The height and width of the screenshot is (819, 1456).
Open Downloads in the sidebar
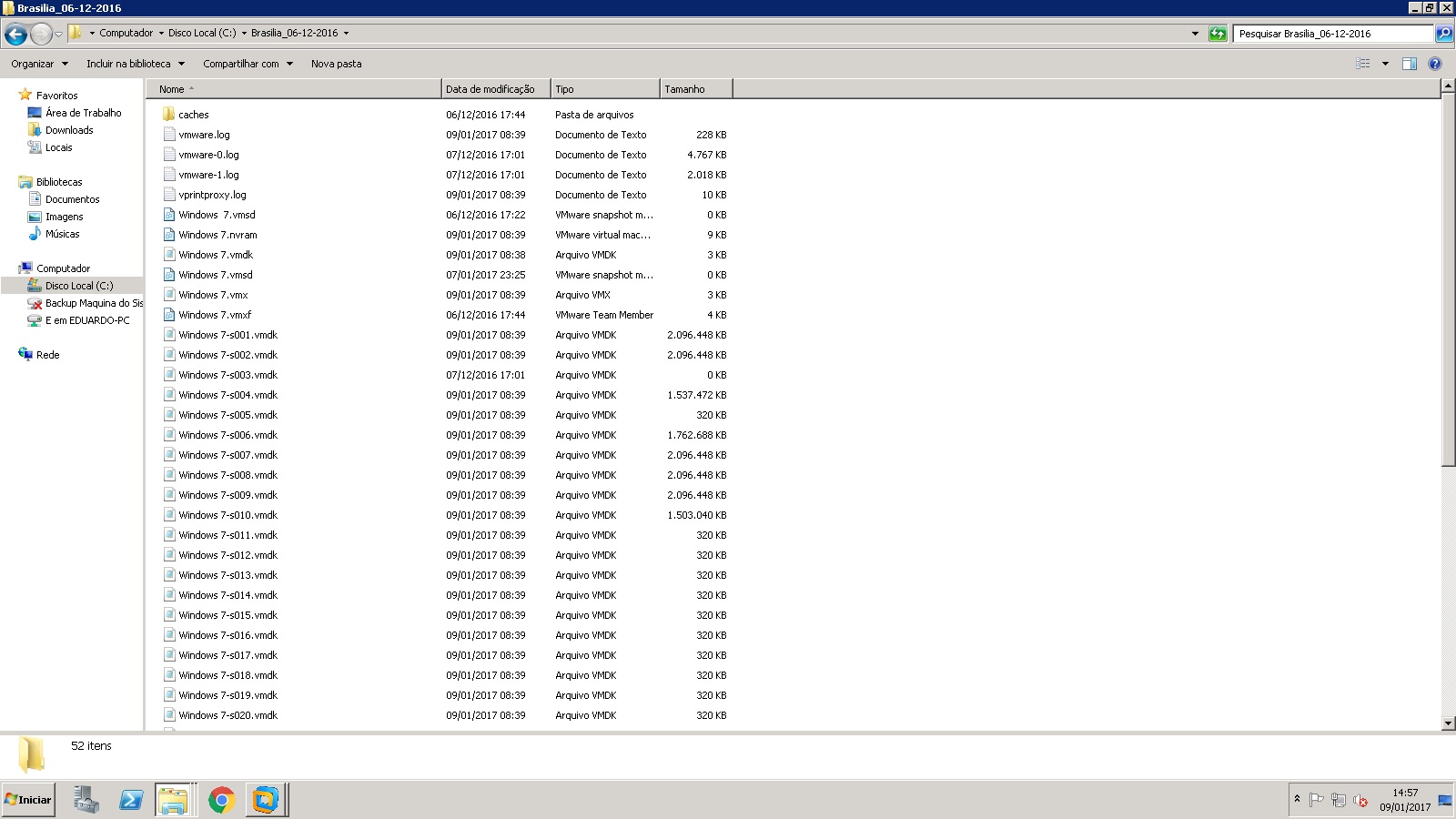tap(69, 130)
